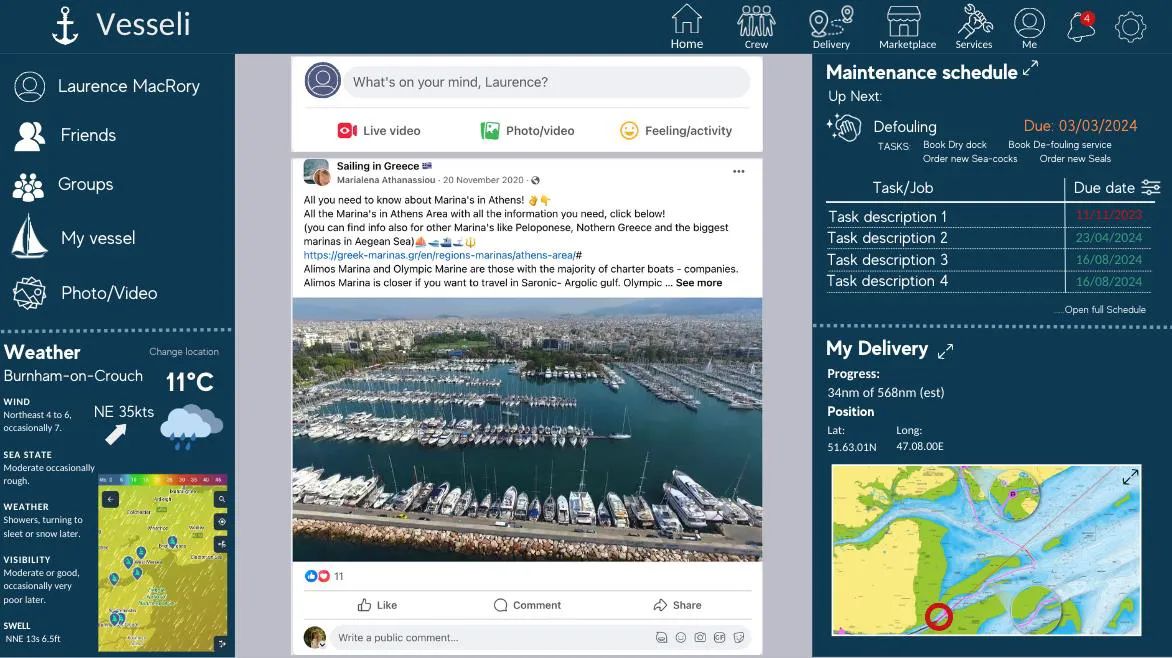Open the settings gear
This screenshot has width=1172, height=658.
tap(1130, 26)
